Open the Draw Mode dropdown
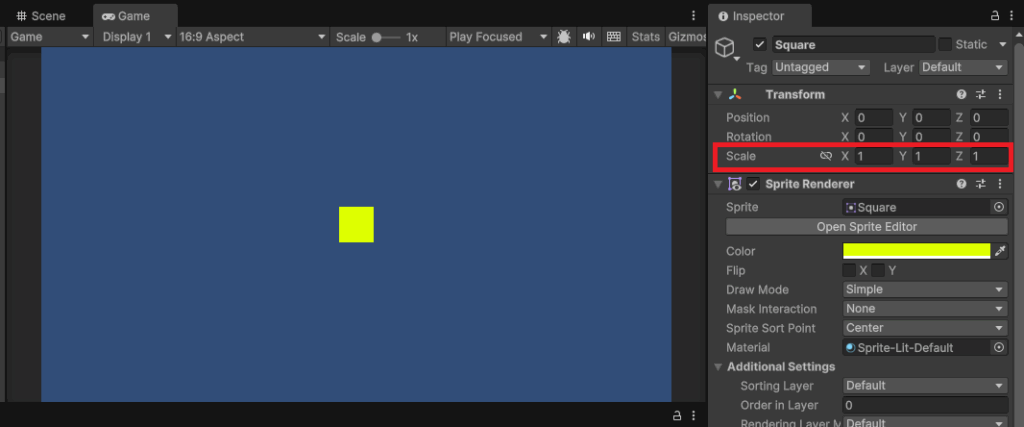The height and width of the screenshot is (427, 1024). (925, 290)
